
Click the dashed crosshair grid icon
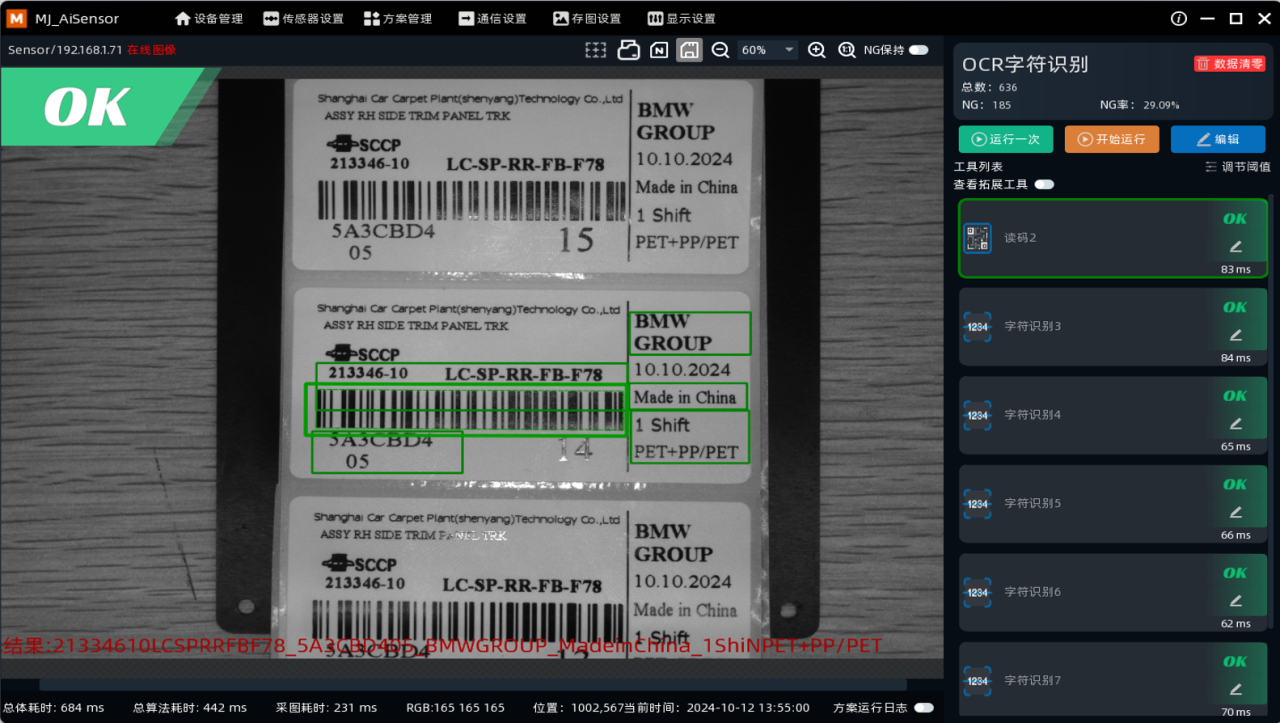click(596, 50)
